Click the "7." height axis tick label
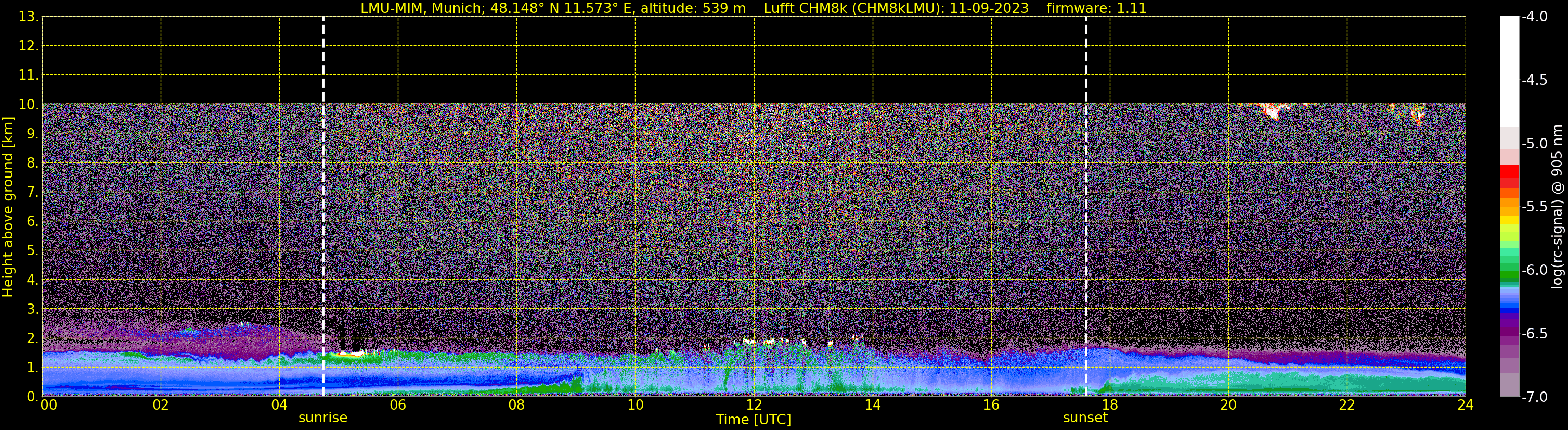The height and width of the screenshot is (430, 1568). [x=32, y=193]
